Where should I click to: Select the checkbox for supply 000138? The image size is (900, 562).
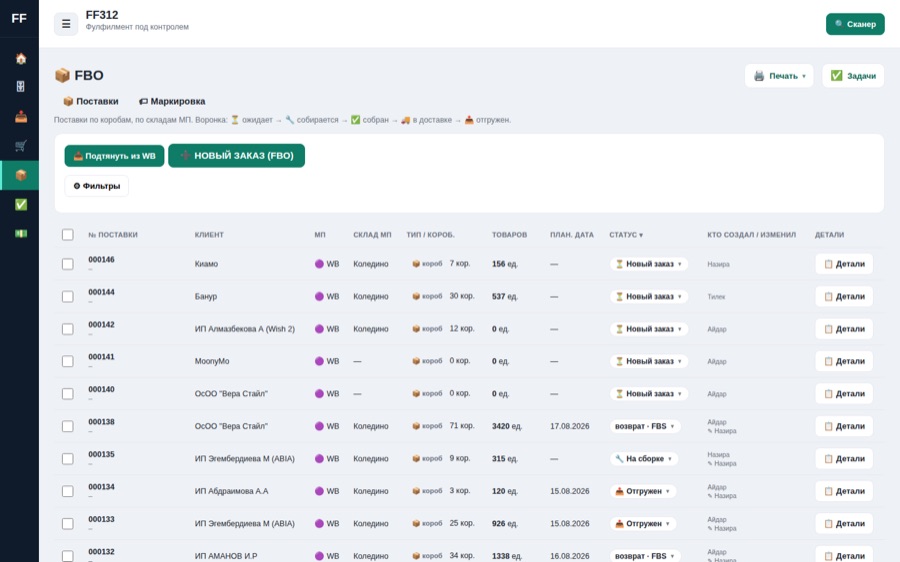point(68,426)
